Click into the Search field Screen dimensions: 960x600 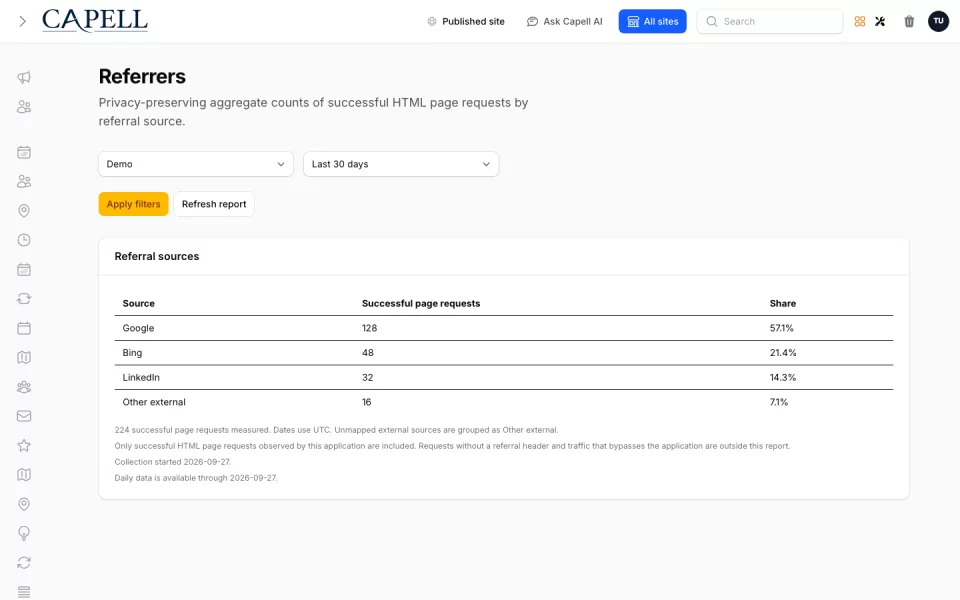click(770, 21)
